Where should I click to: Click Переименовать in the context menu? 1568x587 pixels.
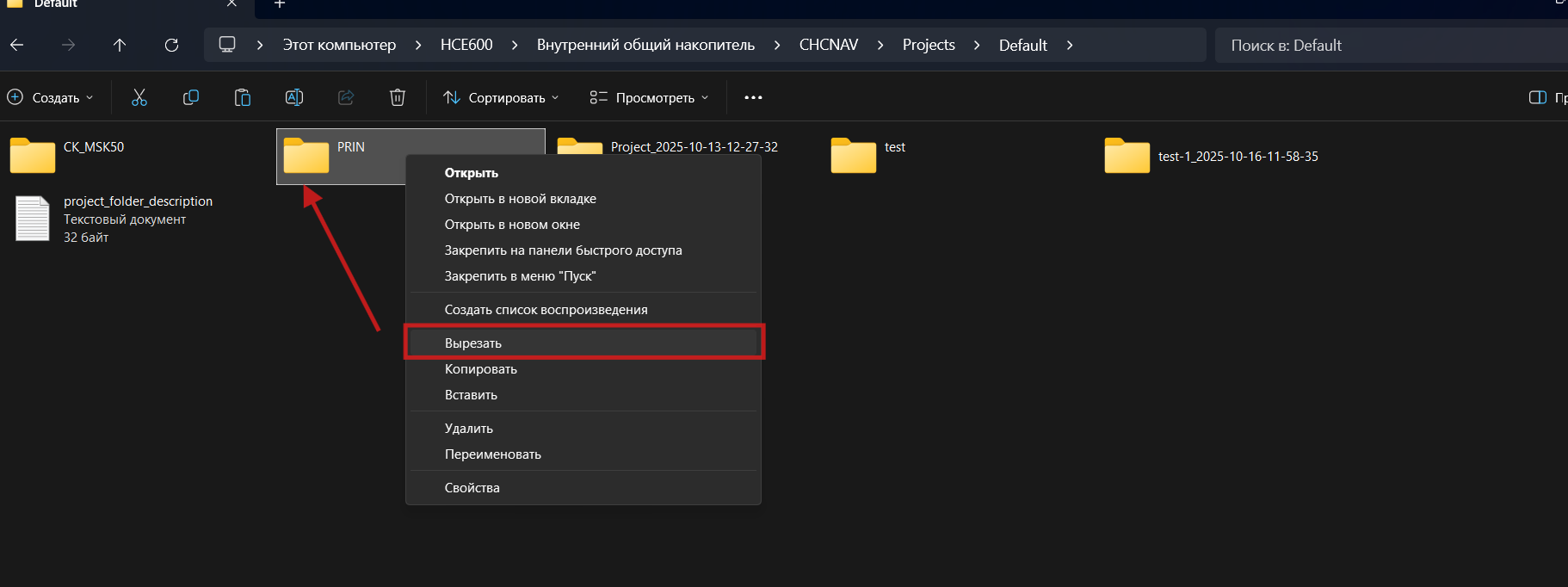(583, 454)
